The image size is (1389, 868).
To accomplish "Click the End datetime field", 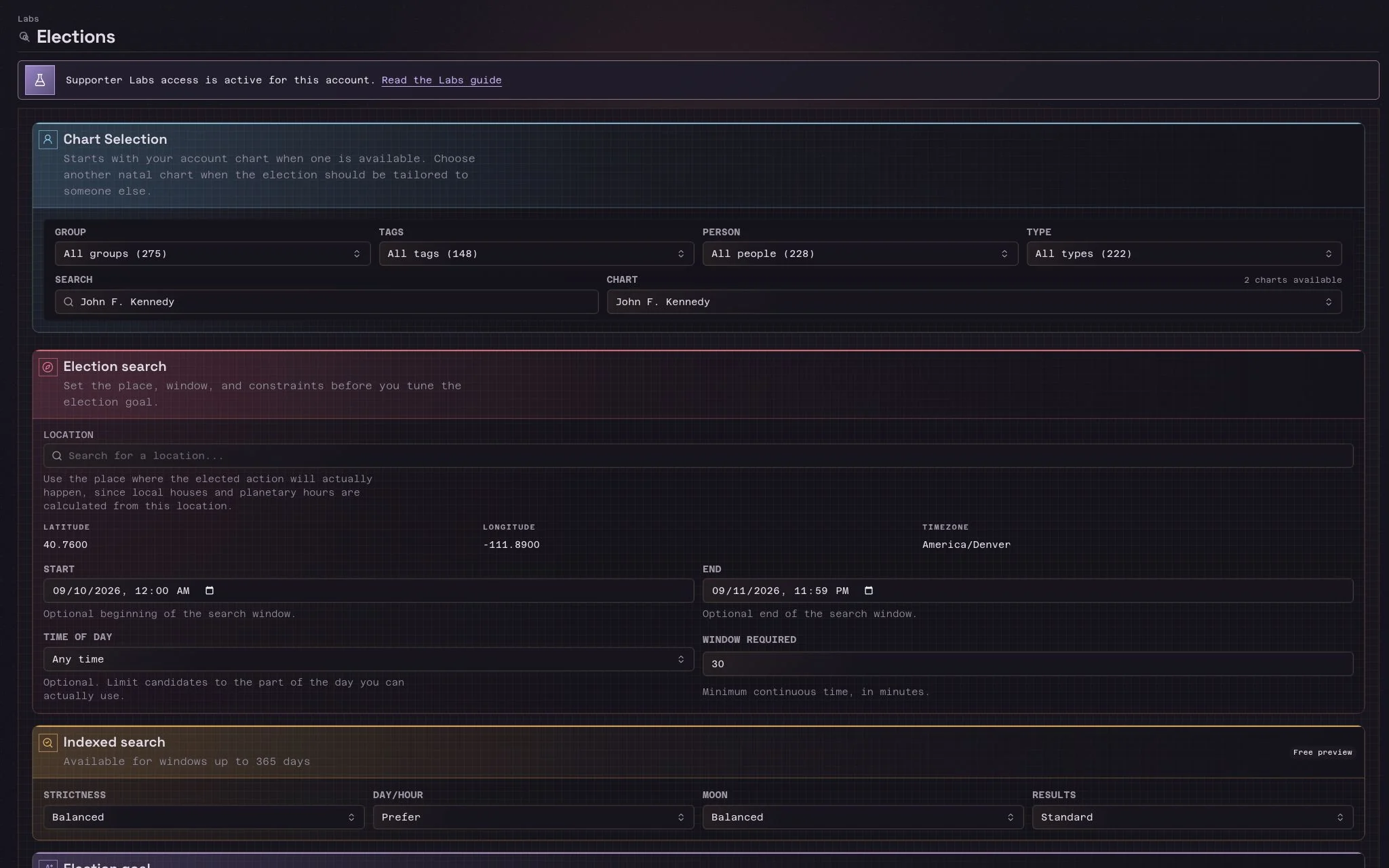I will (x=1028, y=591).
